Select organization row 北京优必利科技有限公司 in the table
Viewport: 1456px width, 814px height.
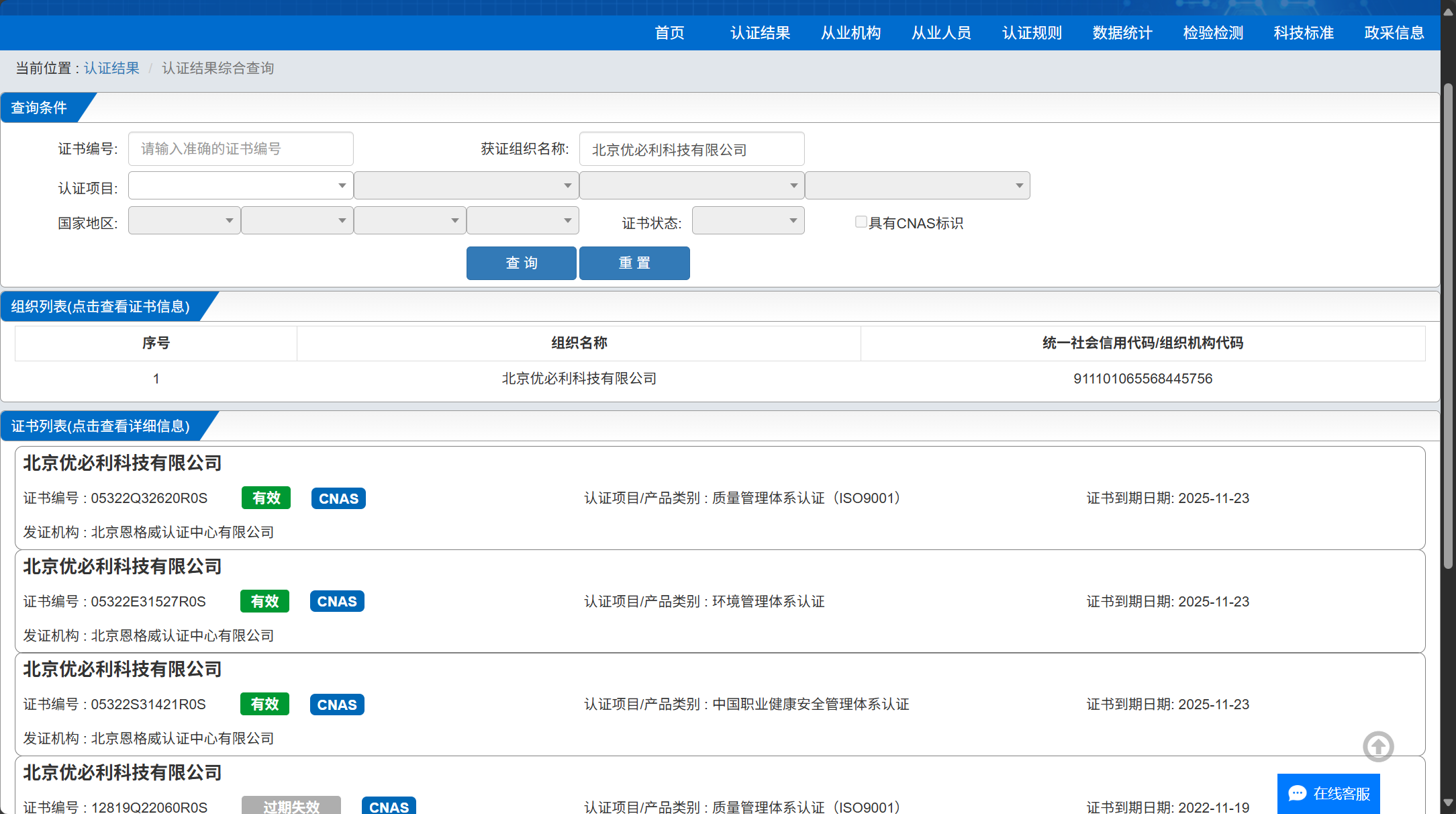point(579,379)
